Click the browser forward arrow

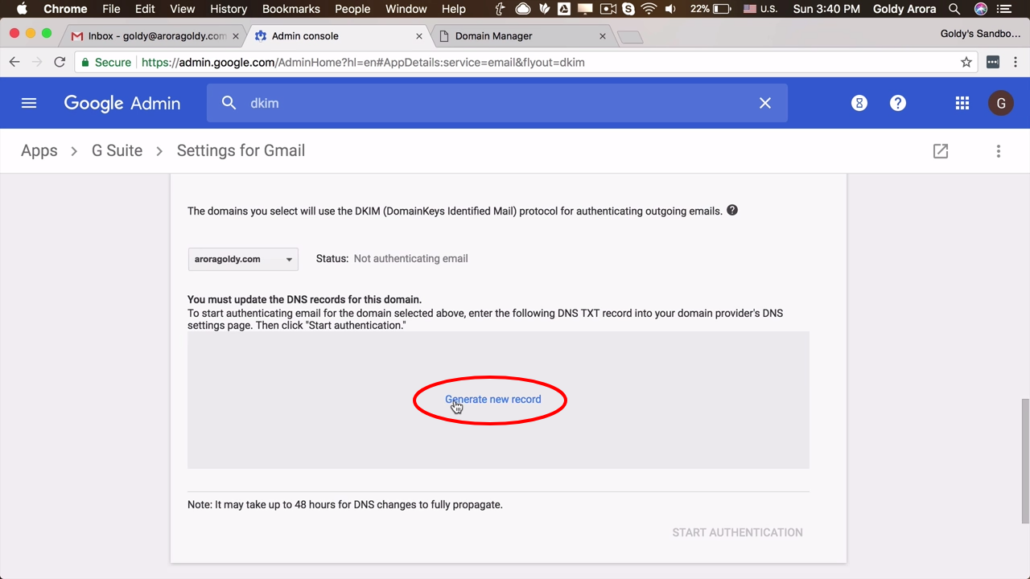pyautogui.click(x=37, y=62)
